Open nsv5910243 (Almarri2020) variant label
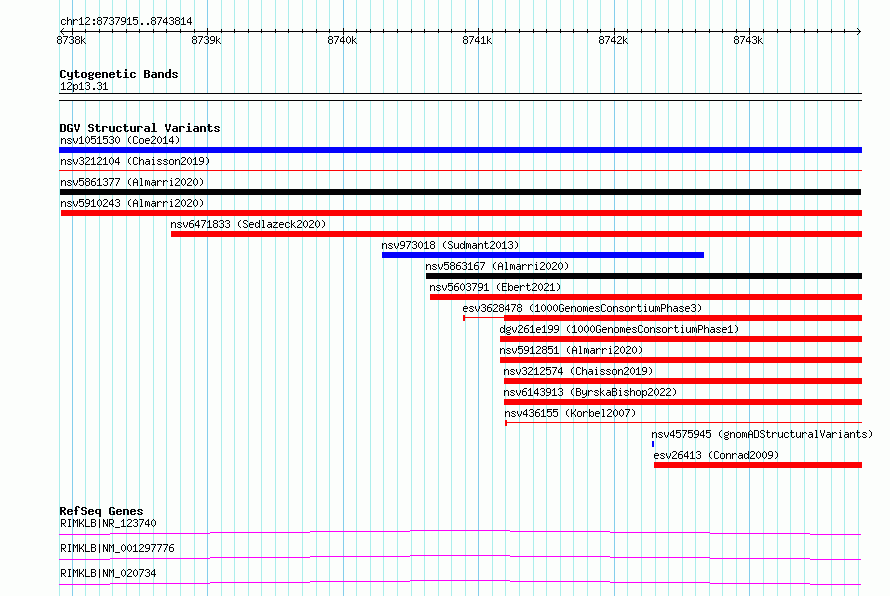890x596 pixels. [x=132, y=203]
